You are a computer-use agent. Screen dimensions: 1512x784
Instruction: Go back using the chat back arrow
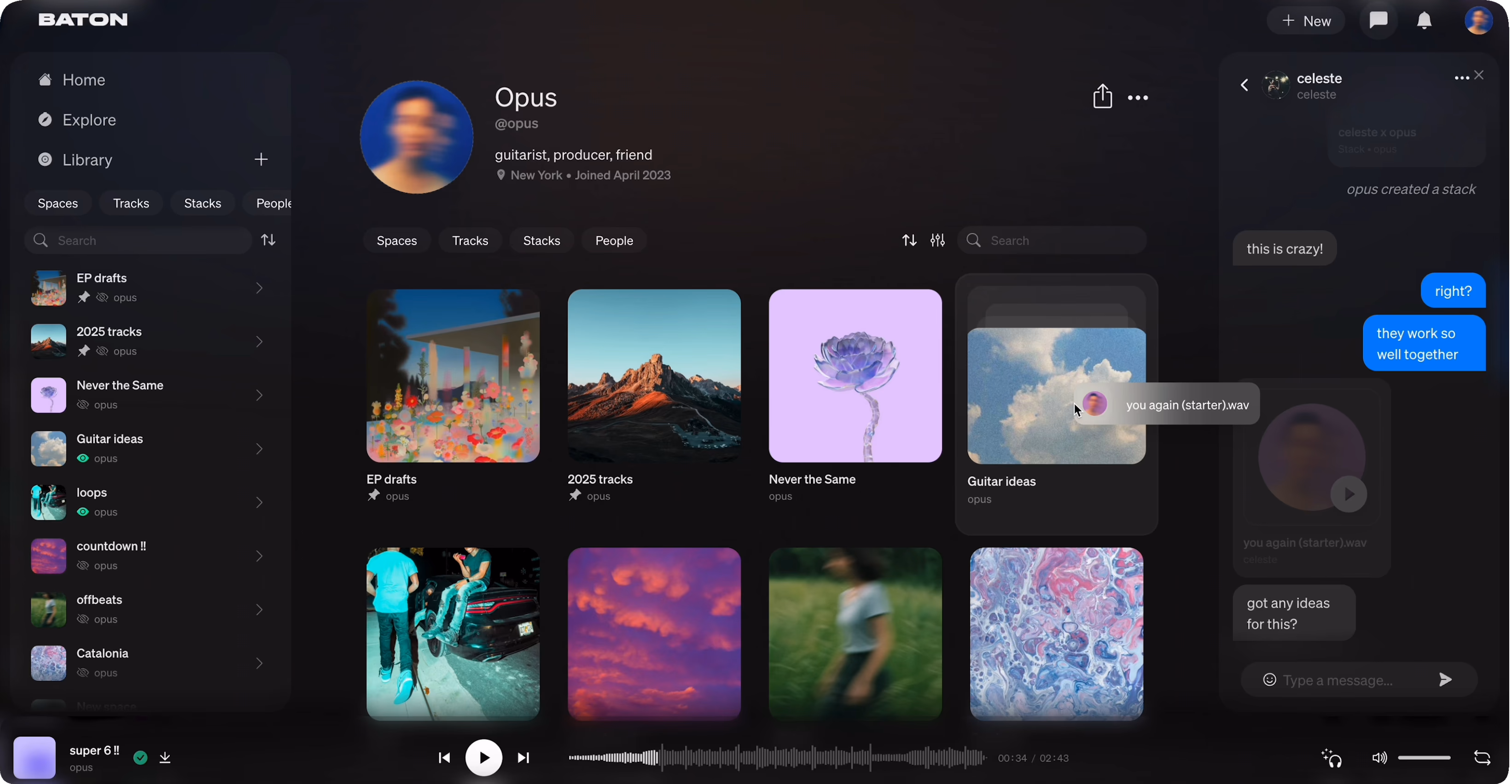pos(1245,85)
